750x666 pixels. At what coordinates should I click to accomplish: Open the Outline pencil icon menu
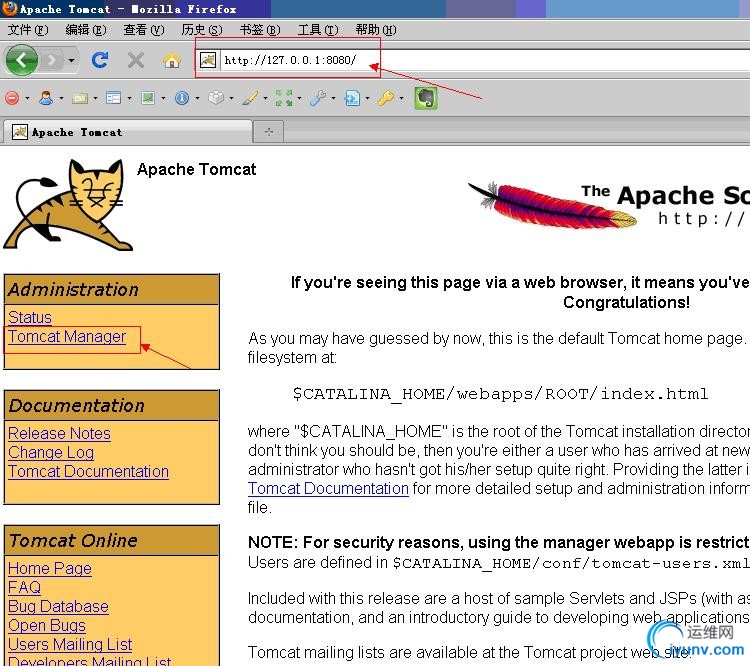(x=250, y=98)
